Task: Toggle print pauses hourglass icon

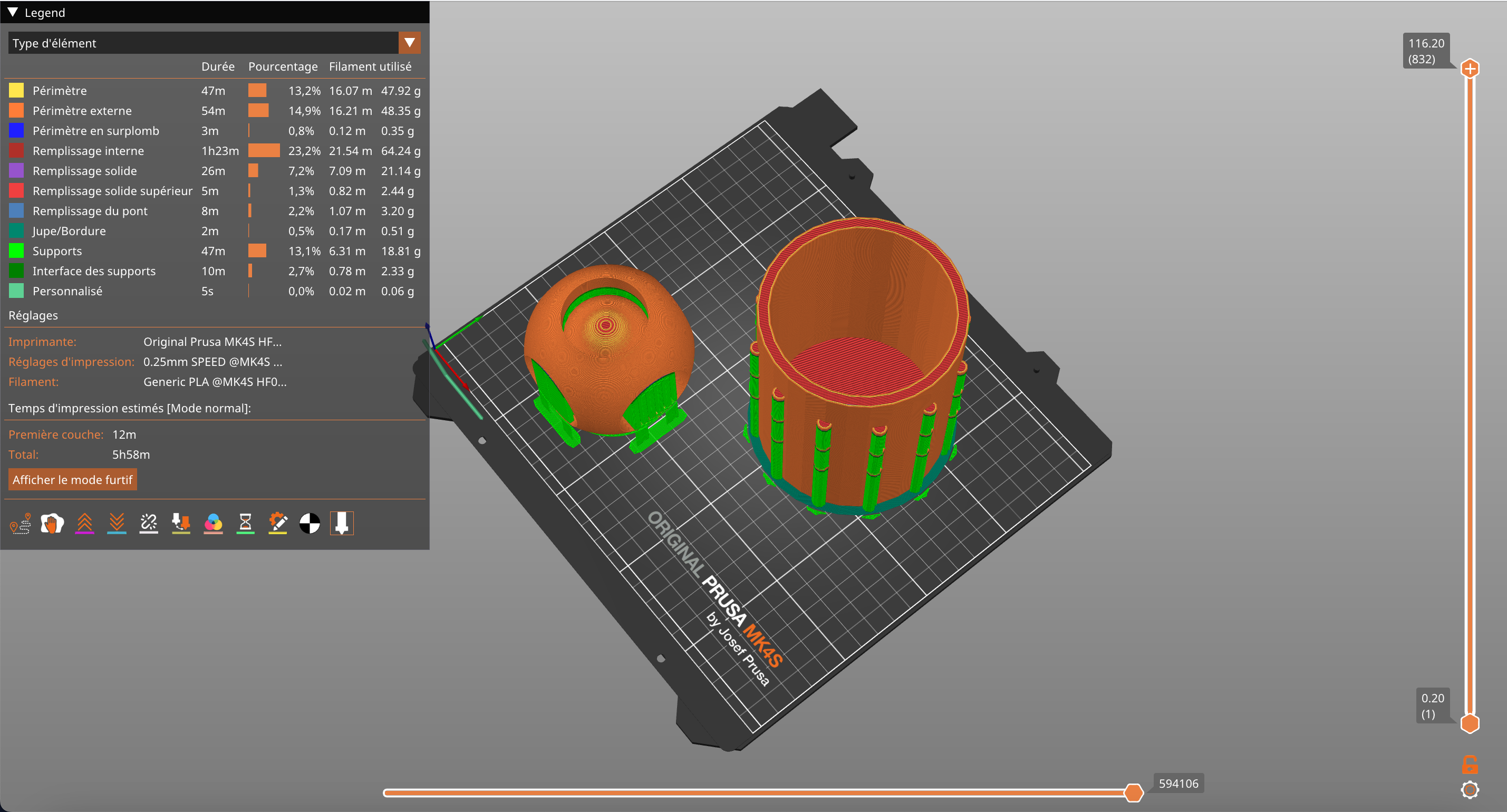Action: 246,523
